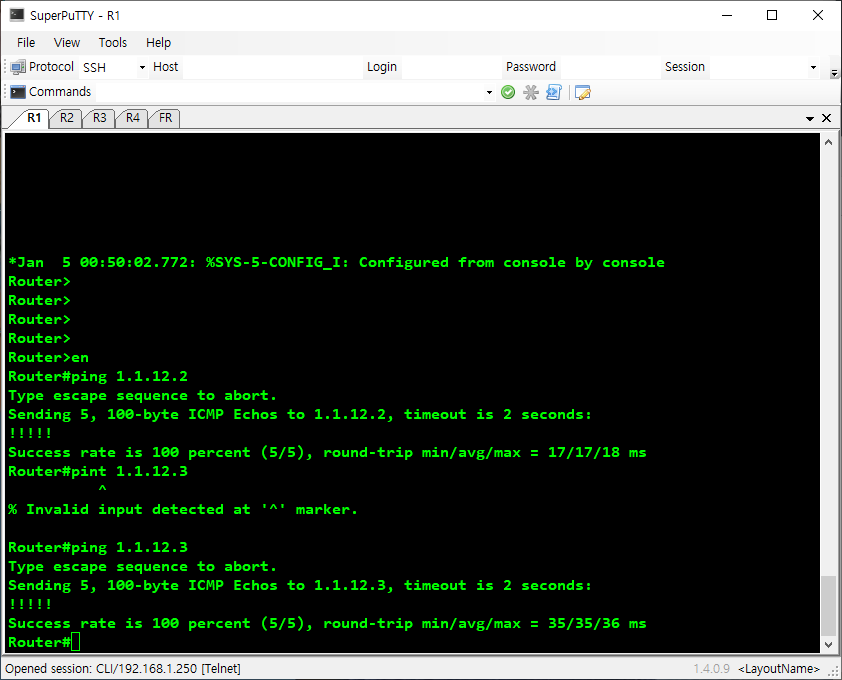Click the '17/17/18 ms' success rate line
842x680 pixels.
327,452
